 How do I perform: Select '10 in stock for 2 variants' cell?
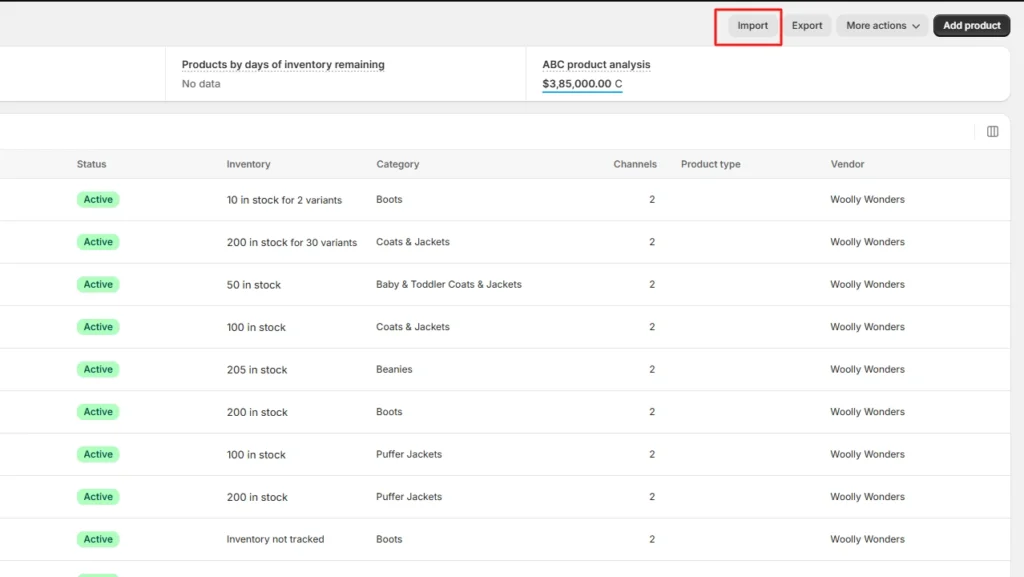tap(284, 200)
